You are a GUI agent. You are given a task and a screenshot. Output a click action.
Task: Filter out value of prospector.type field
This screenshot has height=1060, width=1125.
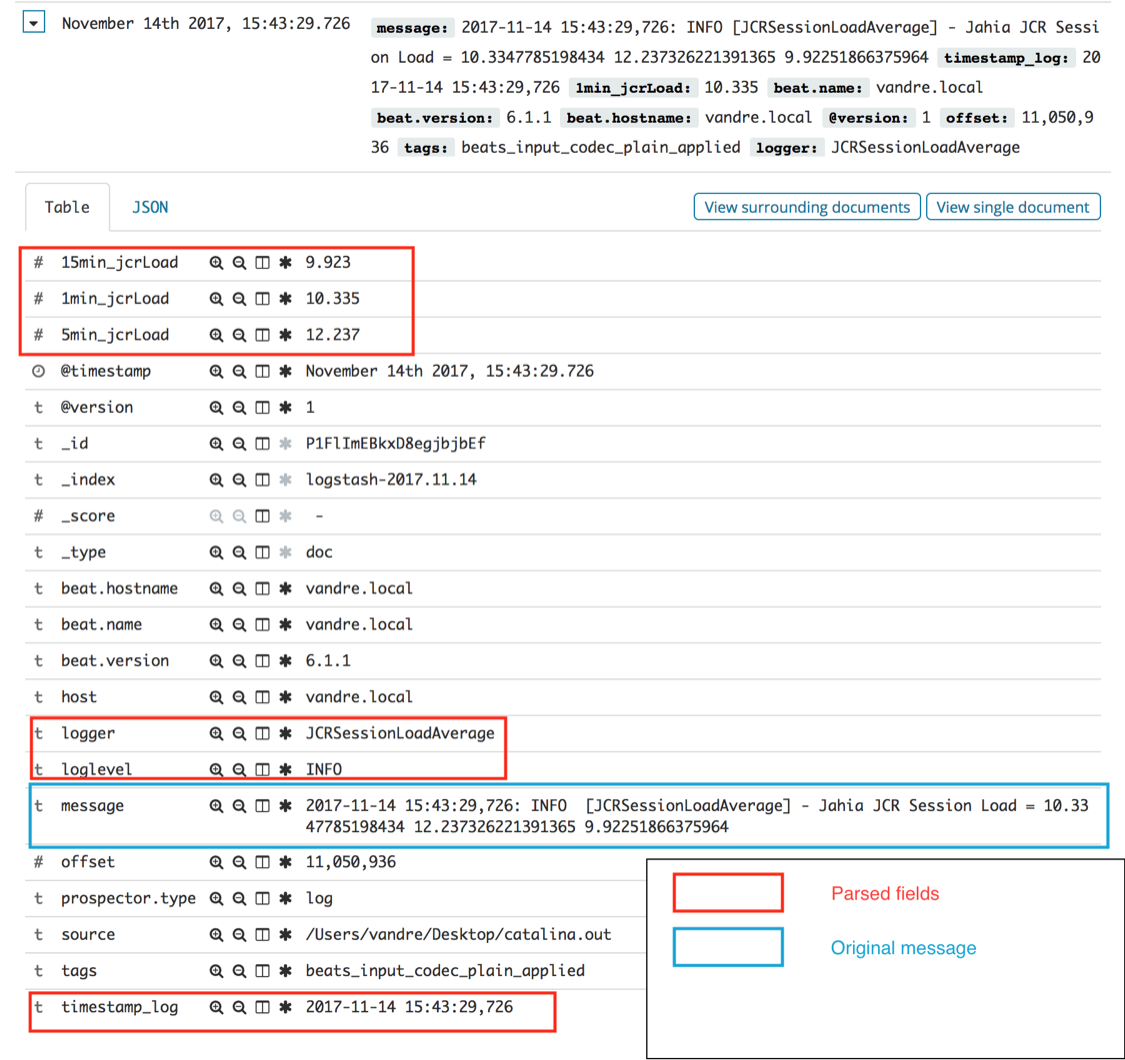tap(239, 898)
